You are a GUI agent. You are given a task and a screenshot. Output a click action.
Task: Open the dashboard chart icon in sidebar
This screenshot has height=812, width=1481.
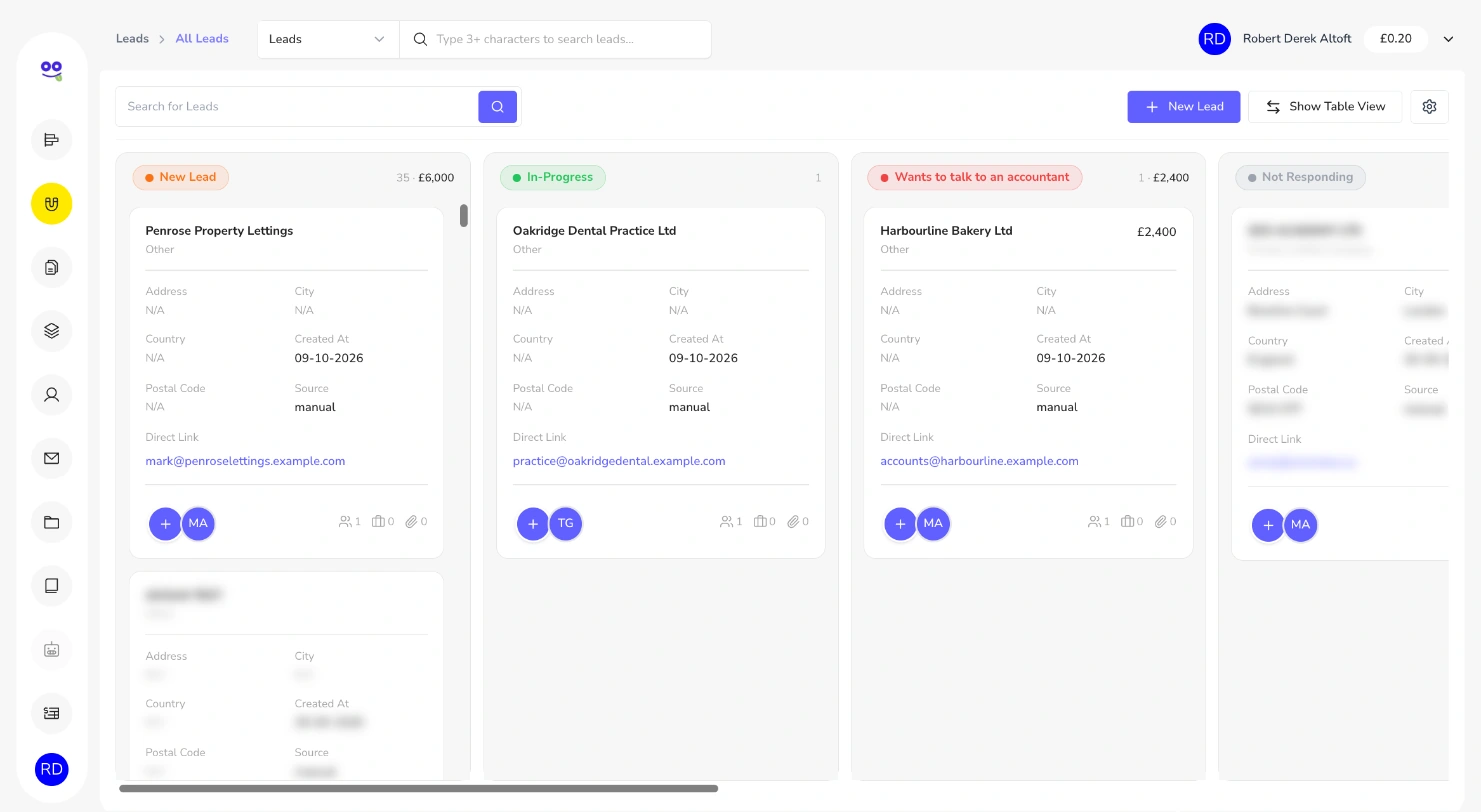[52, 140]
